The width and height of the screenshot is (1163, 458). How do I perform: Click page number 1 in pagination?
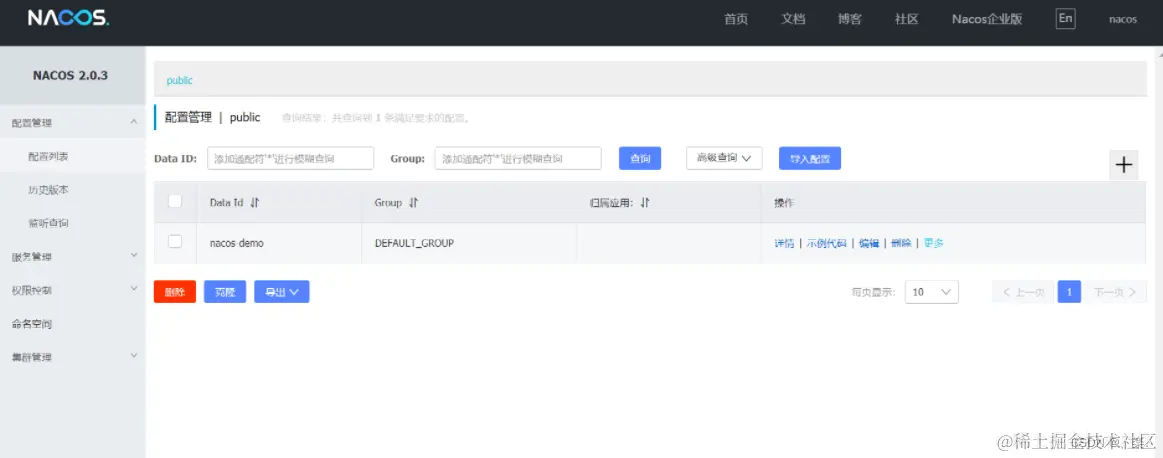click(1069, 292)
